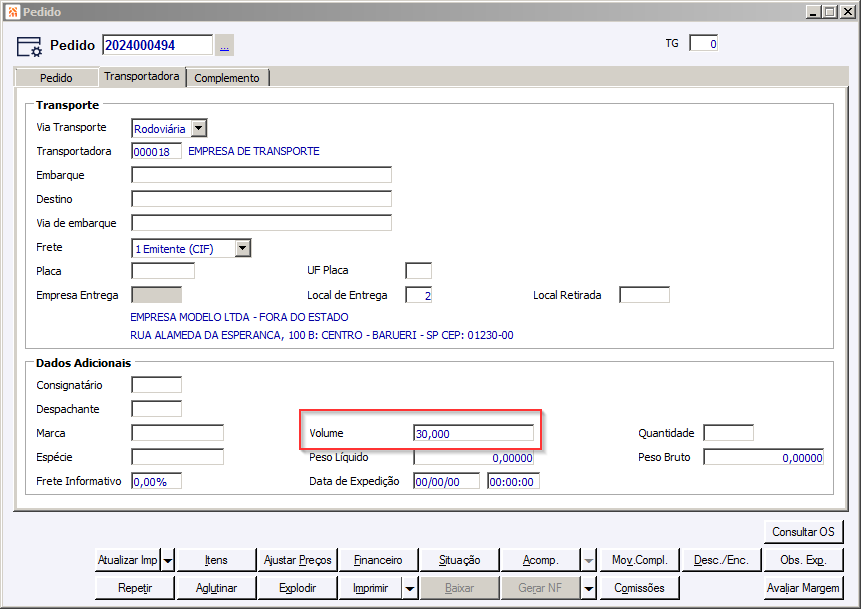Viewport: 861px width, 609px height.
Task: Open the Complemento tab
Action: point(227,78)
